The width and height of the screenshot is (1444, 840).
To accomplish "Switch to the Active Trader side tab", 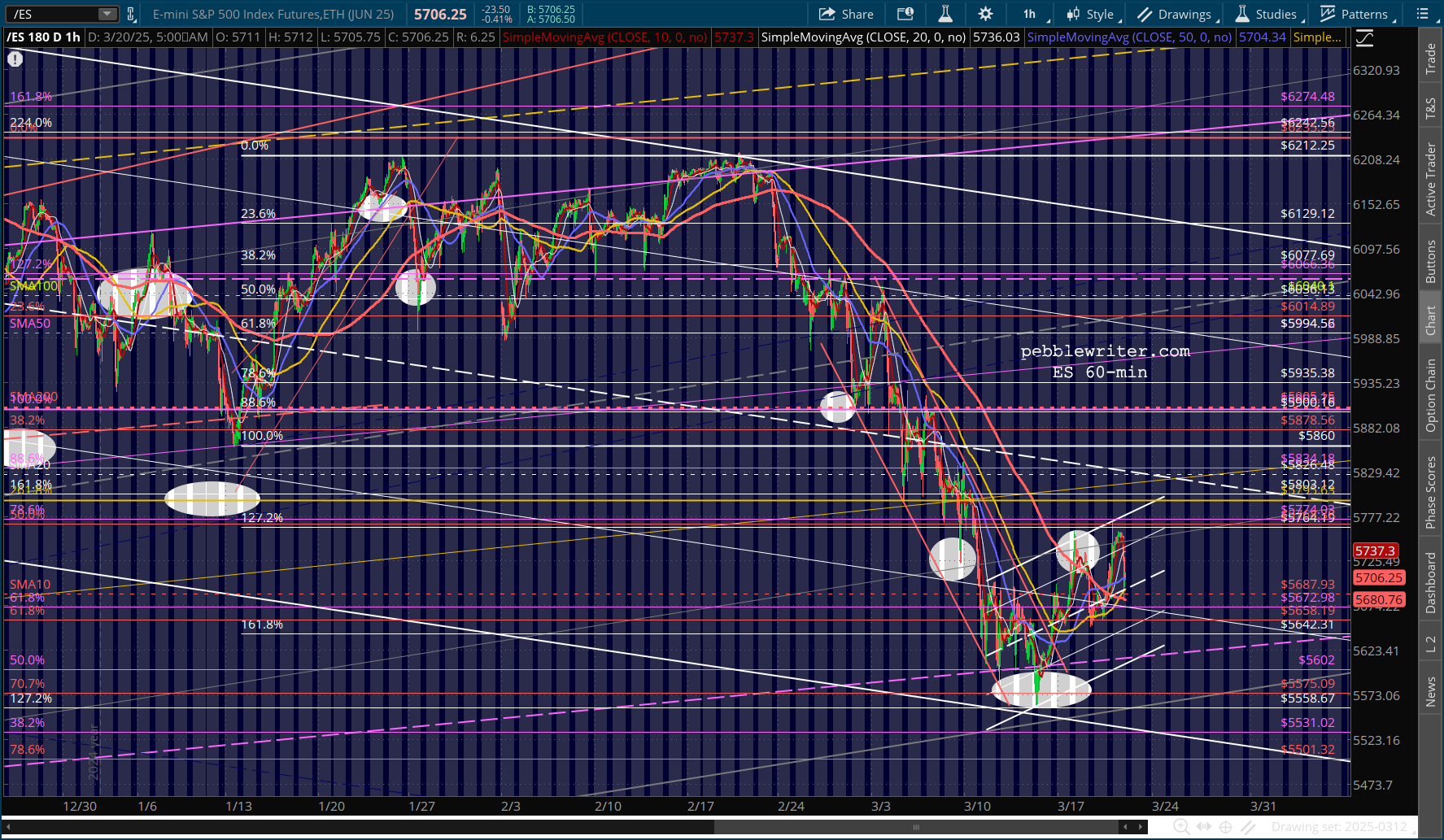I will click(1430, 179).
